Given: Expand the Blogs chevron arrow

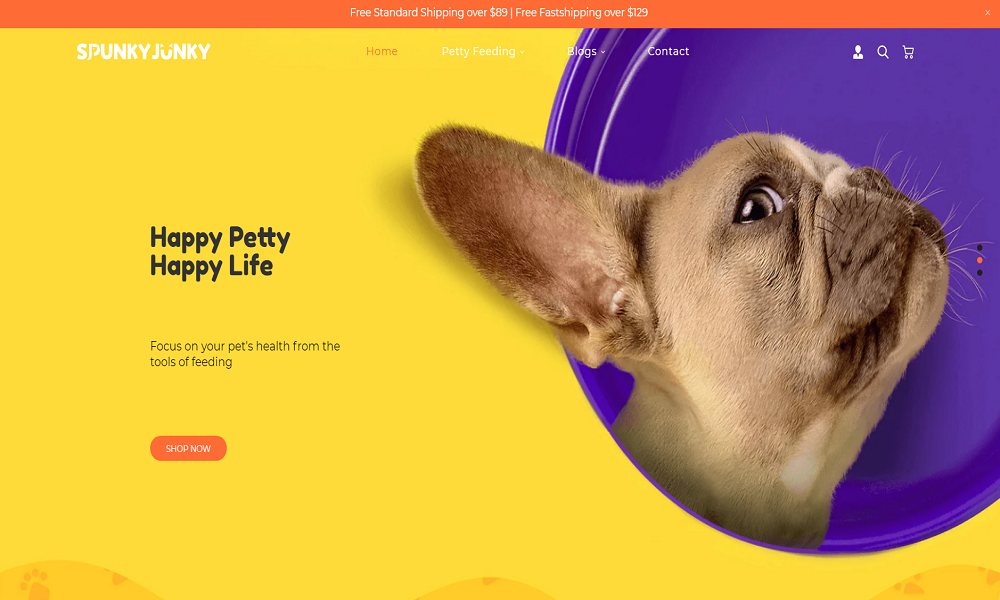Looking at the screenshot, I should click(603, 52).
